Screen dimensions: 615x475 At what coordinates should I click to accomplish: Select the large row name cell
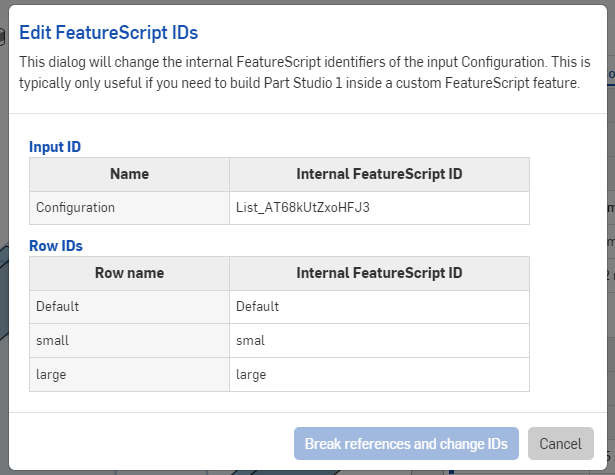click(129, 374)
